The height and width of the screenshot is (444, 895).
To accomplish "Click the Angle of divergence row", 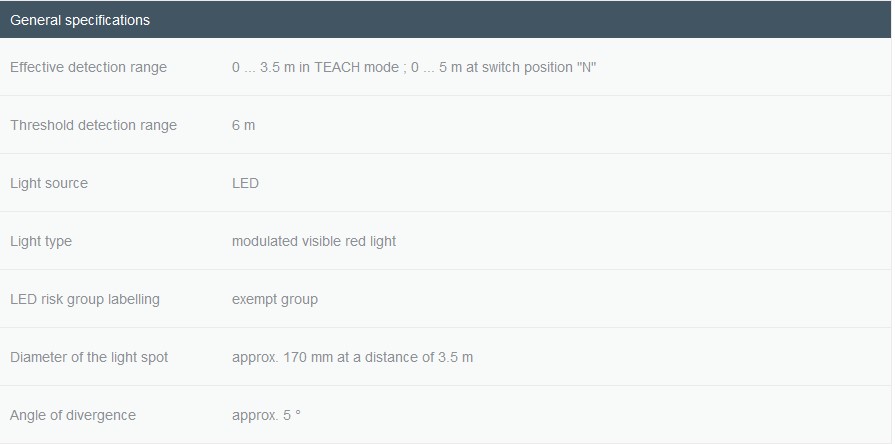I will pyautogui.click(x=445, y=415).
